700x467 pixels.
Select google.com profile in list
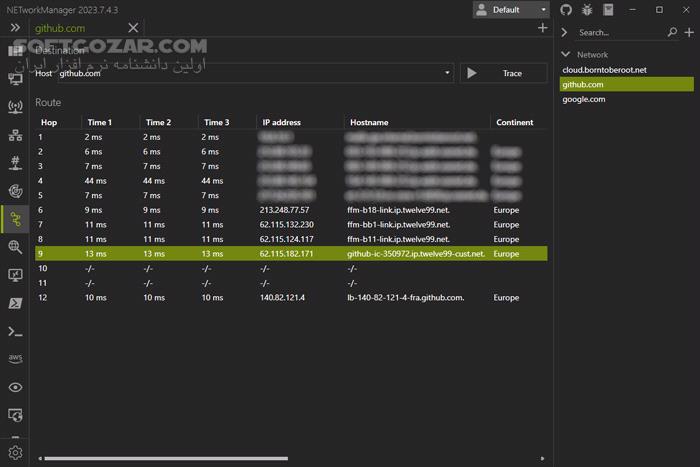[x=583, y=100]
